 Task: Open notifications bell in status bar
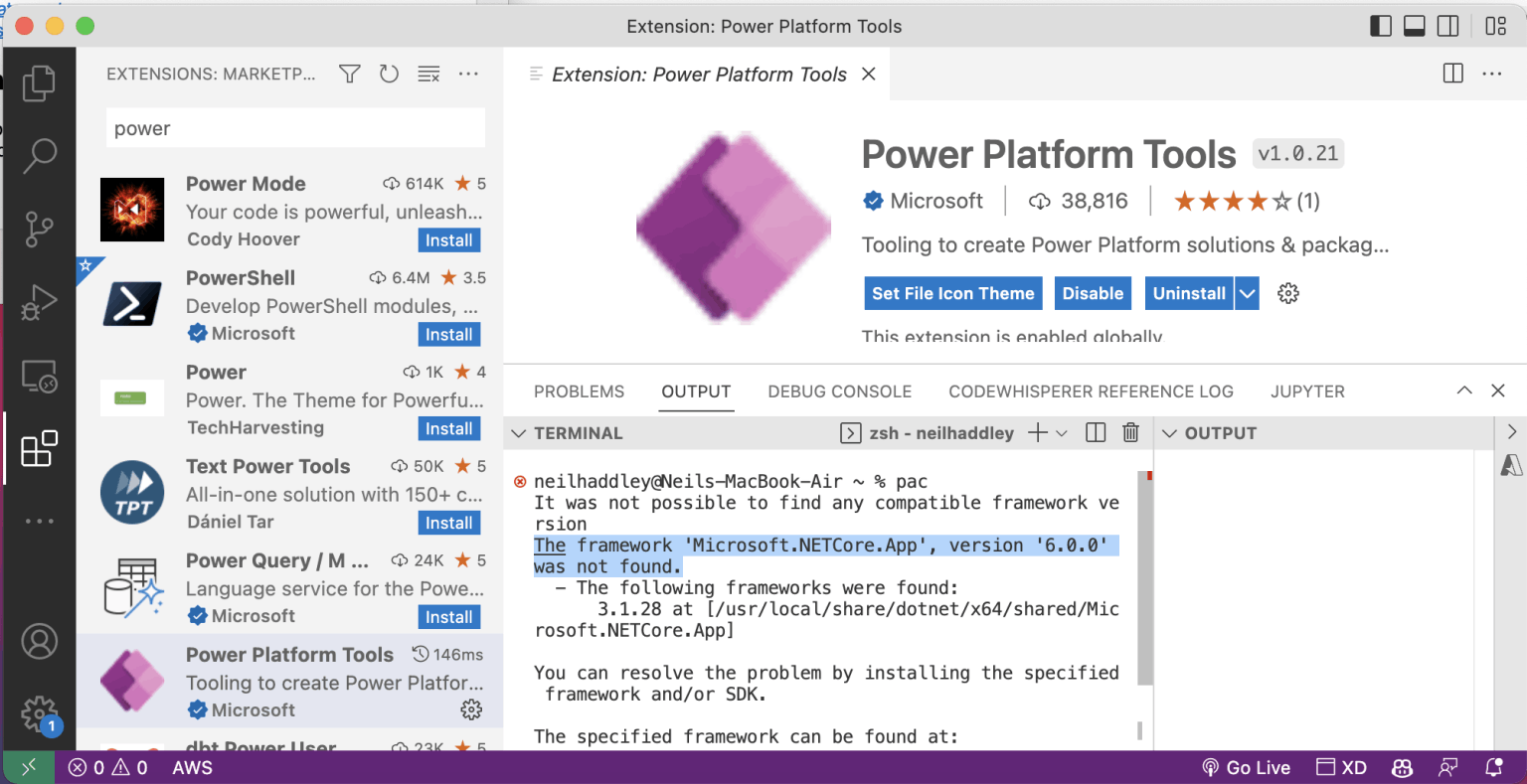pyautogui.click(x=1493, y=767)
